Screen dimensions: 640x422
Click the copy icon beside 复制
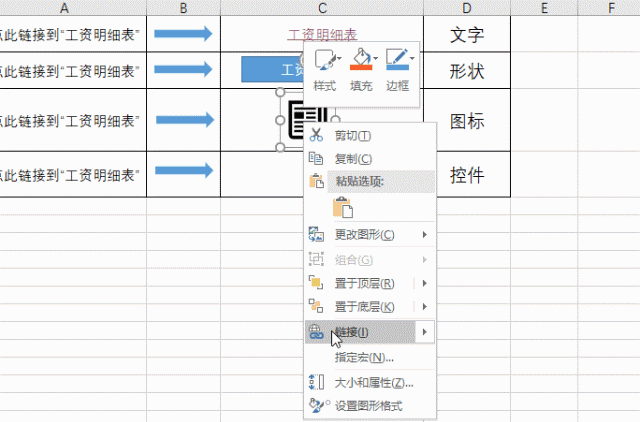(x=316, y=158)
